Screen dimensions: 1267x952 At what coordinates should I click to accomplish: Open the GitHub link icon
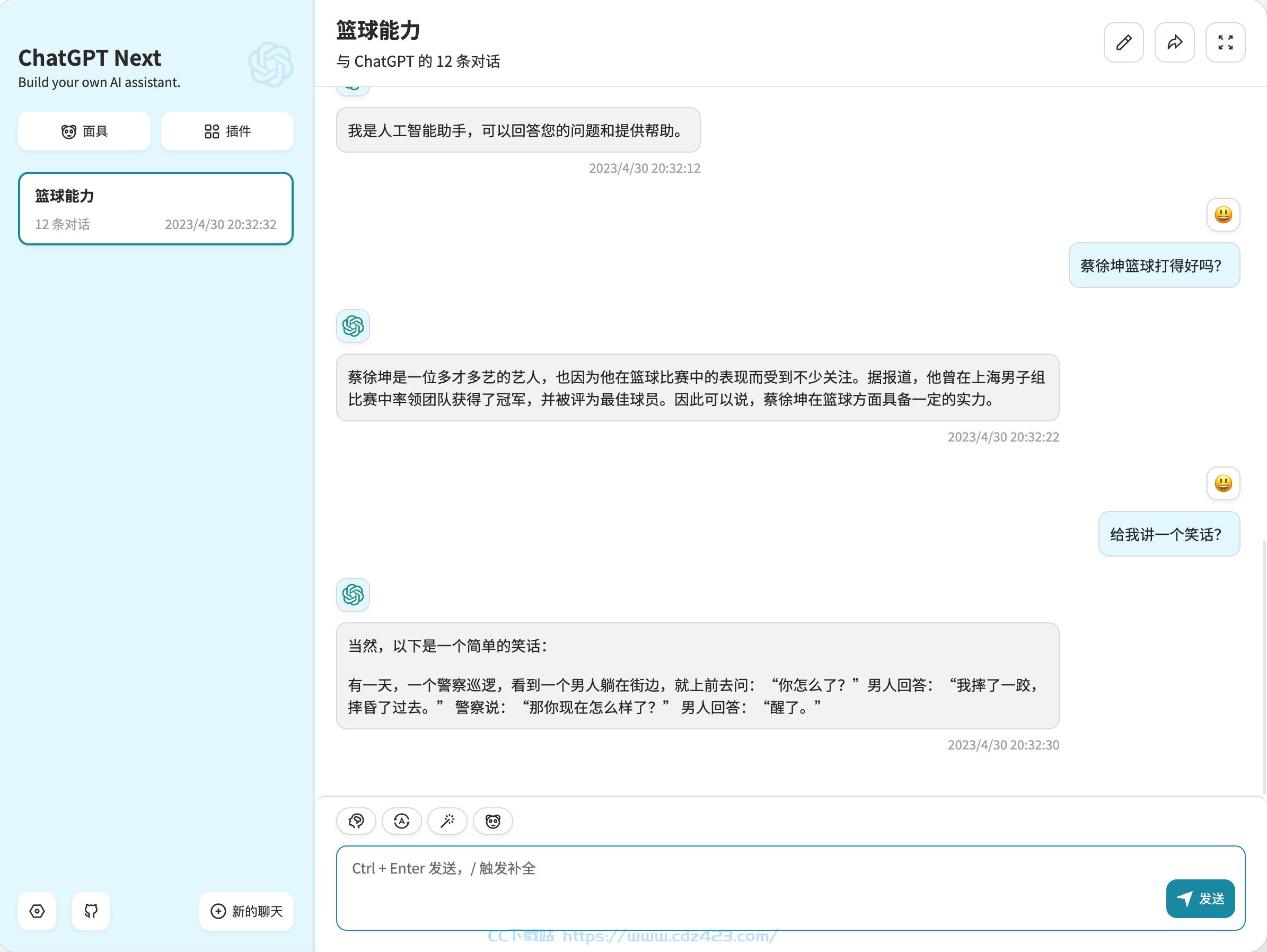91,911
